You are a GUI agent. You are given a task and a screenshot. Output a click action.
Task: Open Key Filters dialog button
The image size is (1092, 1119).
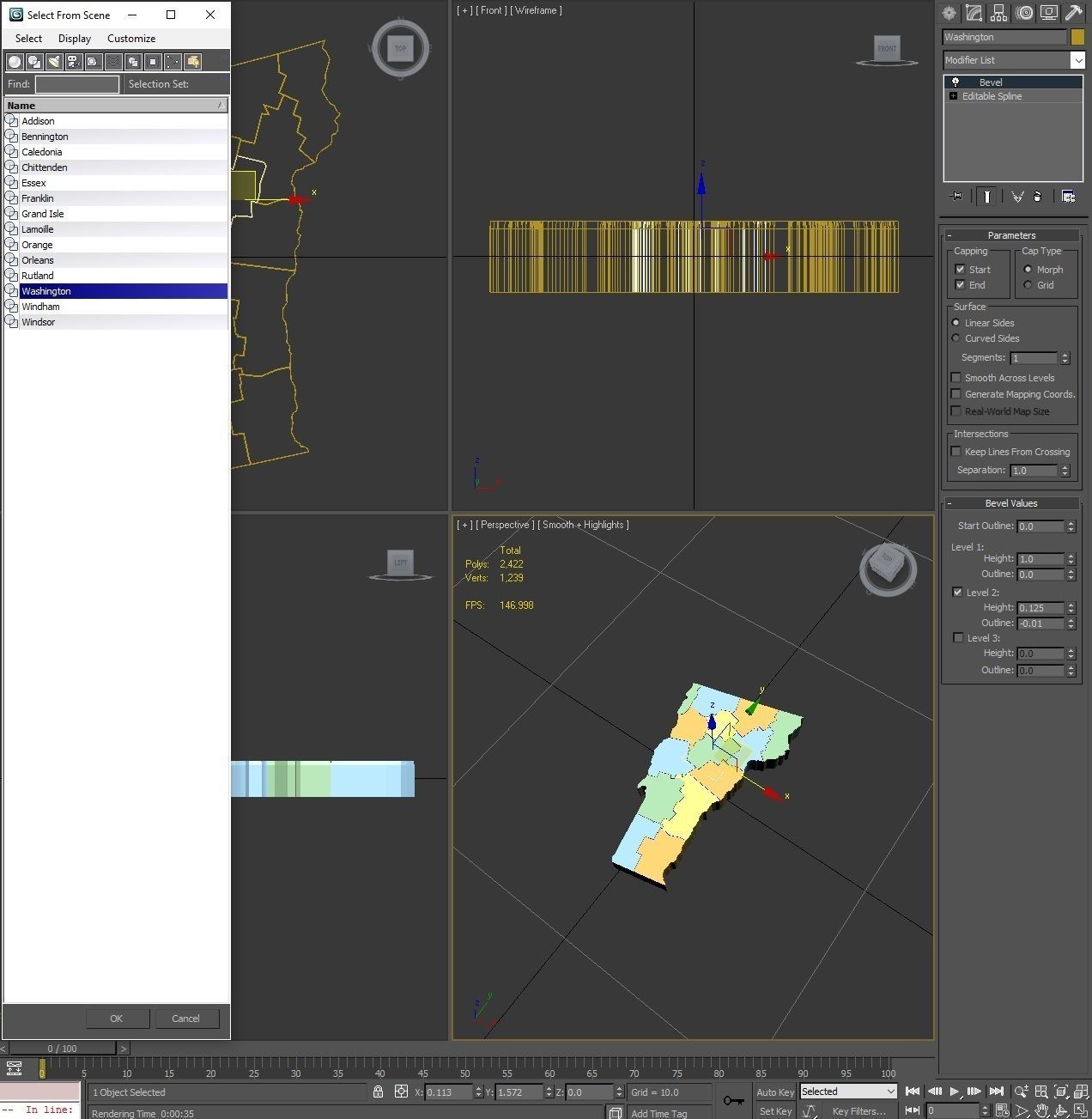point(858,1111)
